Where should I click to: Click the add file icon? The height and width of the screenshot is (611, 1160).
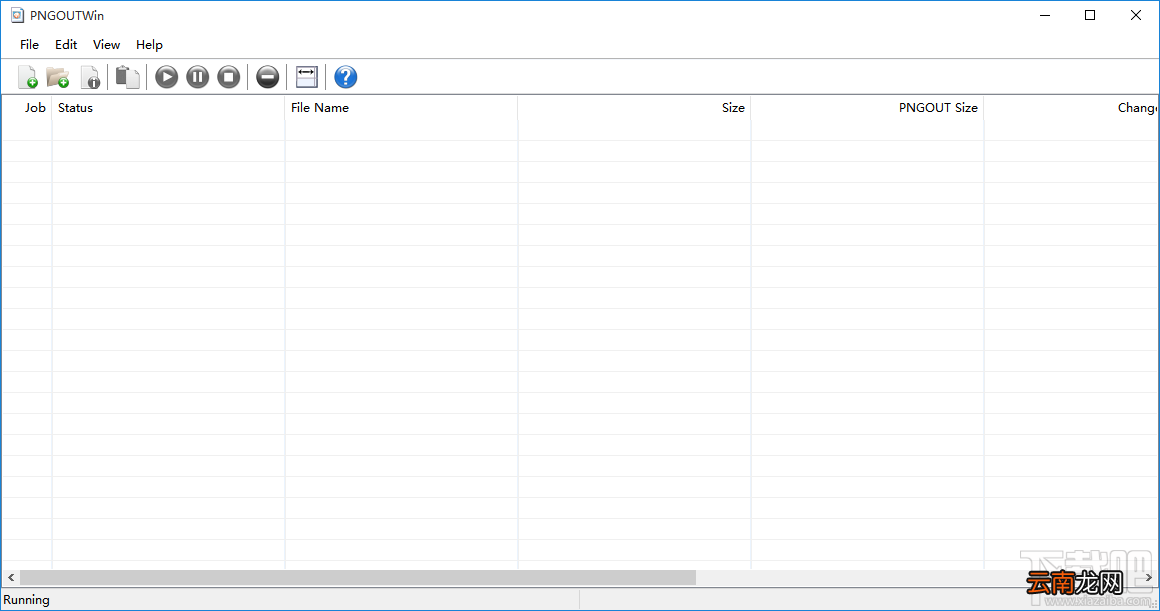[27, 77]
